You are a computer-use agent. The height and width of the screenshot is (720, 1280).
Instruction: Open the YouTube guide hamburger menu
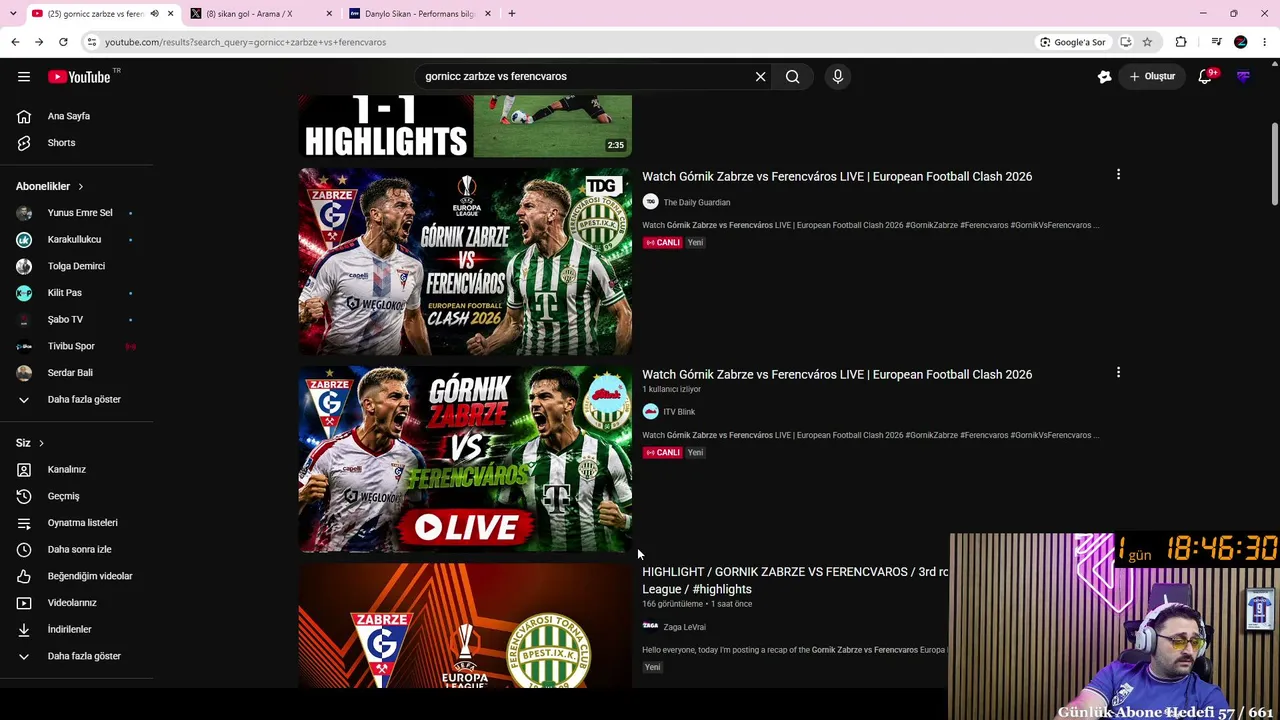tap(24, 77)
